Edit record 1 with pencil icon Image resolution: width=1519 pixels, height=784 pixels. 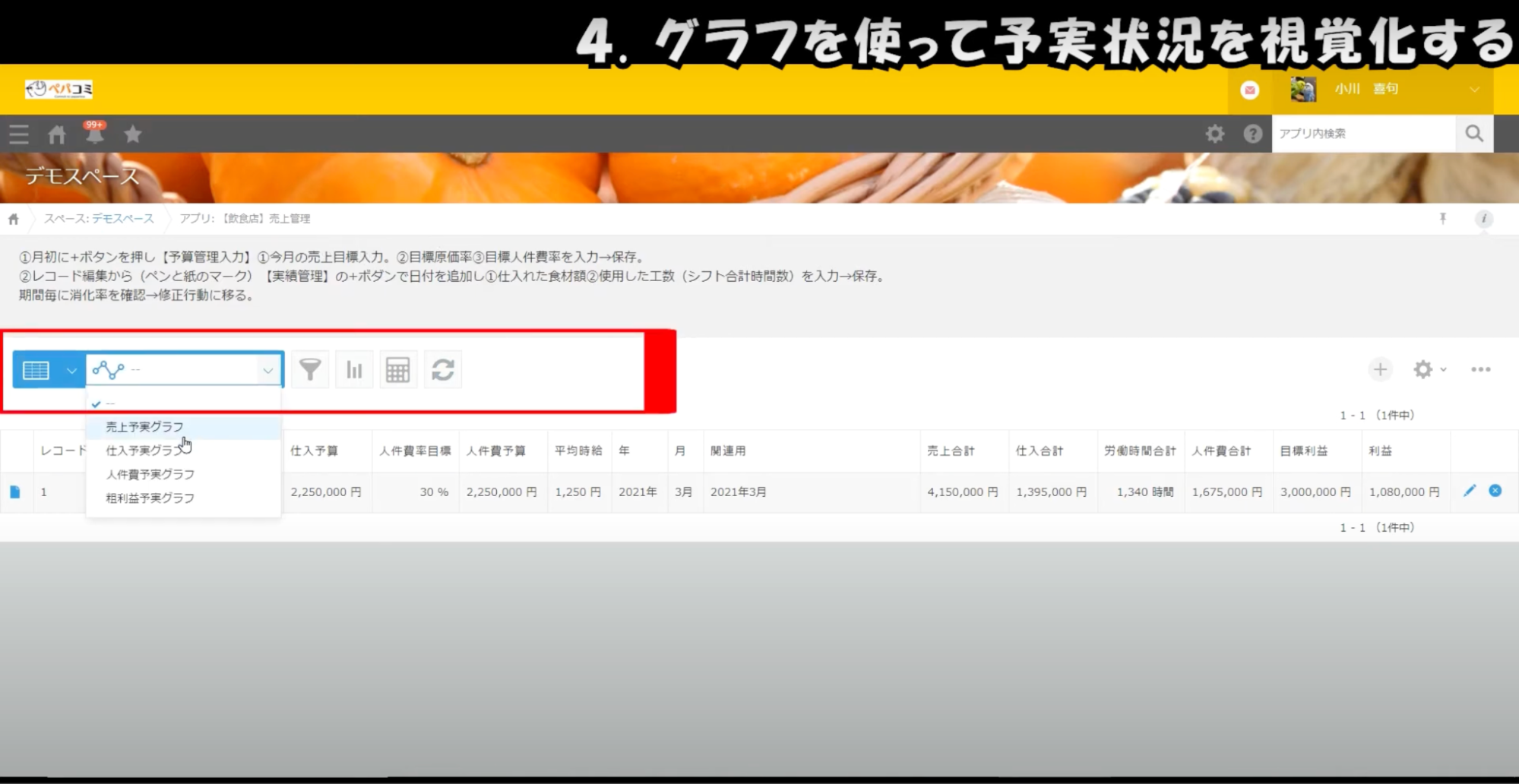[1469, 491]
